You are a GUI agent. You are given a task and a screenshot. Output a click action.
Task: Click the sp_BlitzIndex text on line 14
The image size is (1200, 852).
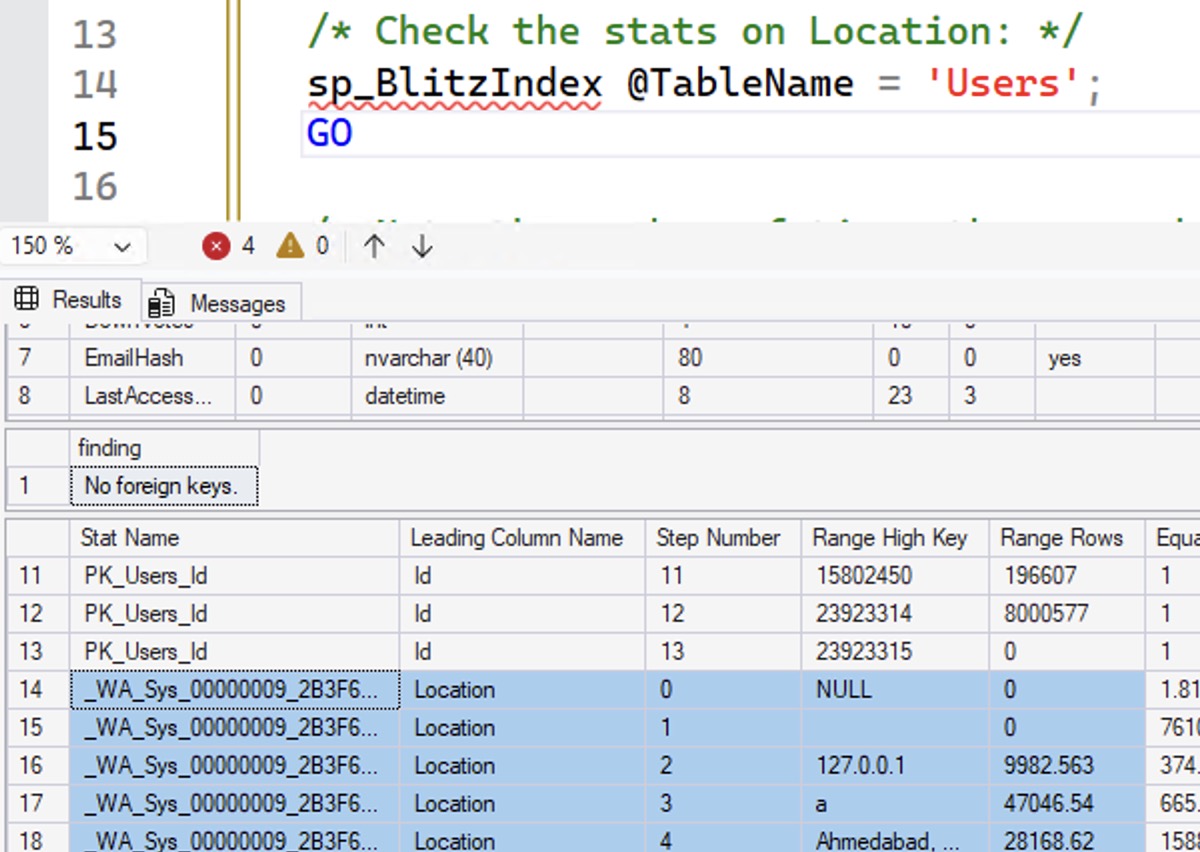click(x=454, y=84)
